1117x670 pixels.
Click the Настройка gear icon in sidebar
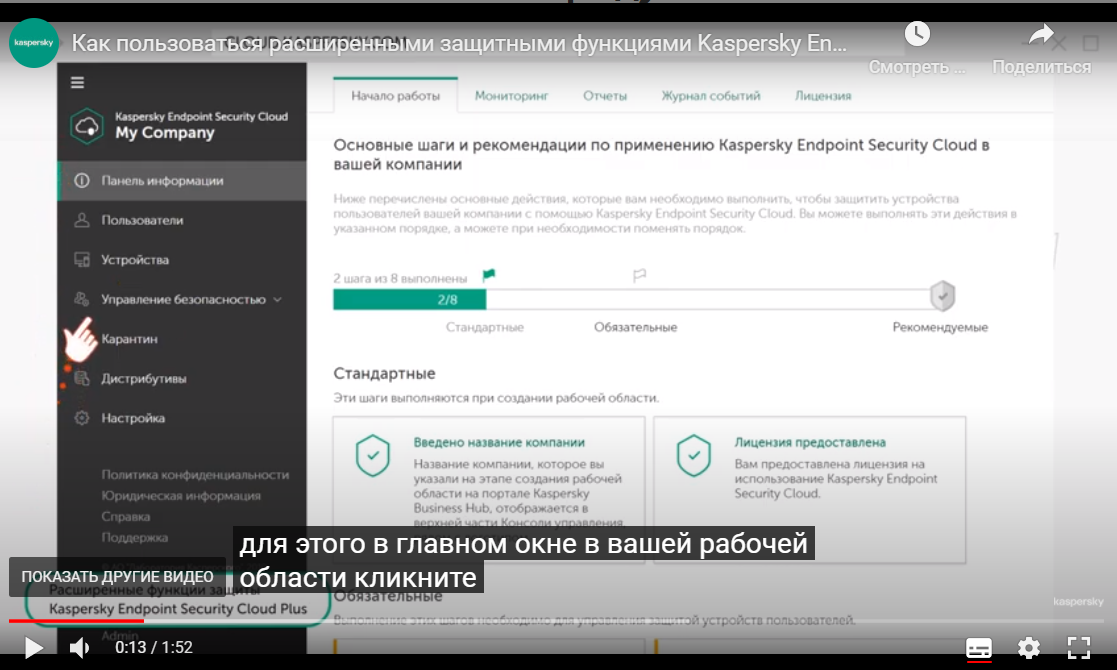pos(82,418)
